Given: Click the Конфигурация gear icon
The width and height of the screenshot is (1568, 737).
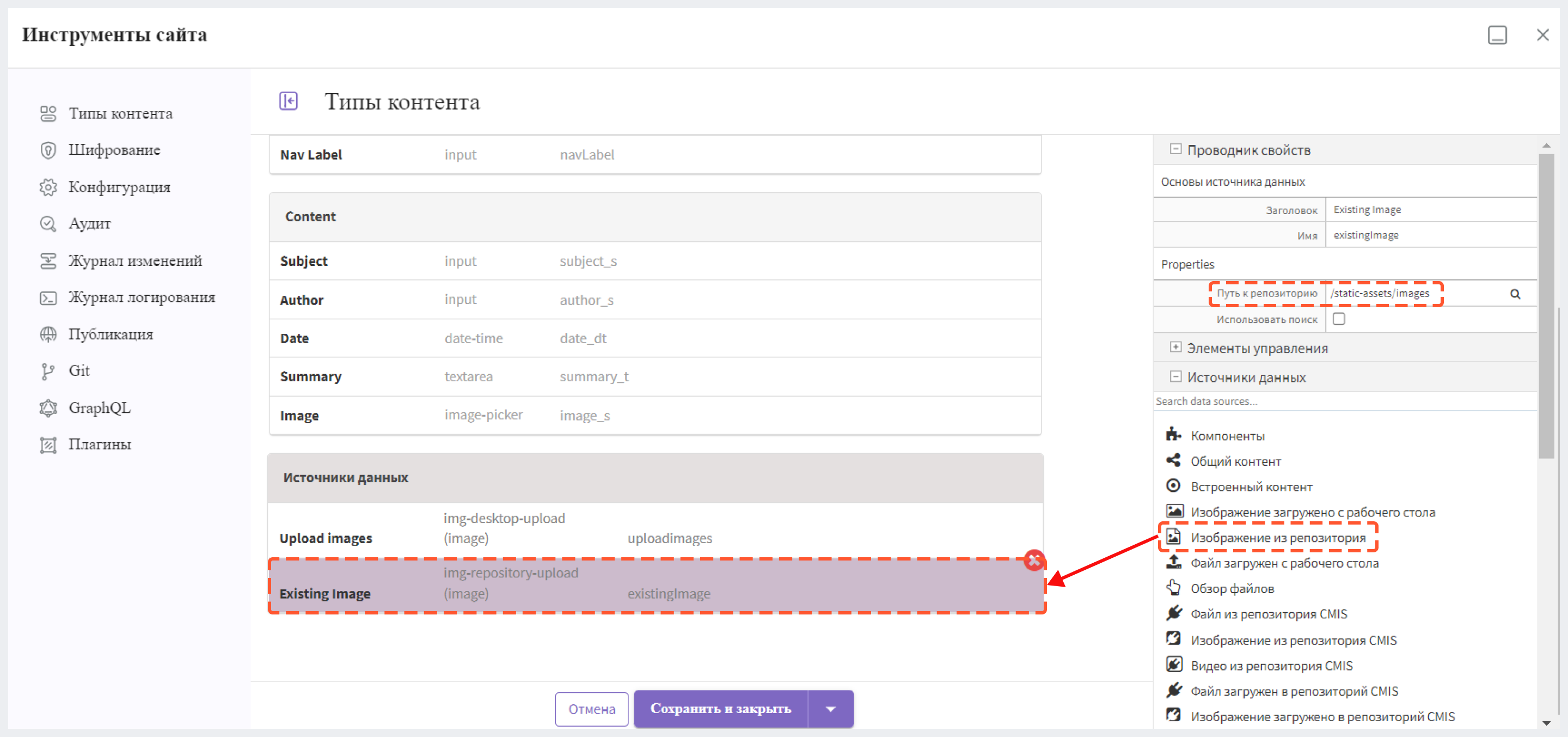Looking at the screenshot, I should (x=48, y=187).
